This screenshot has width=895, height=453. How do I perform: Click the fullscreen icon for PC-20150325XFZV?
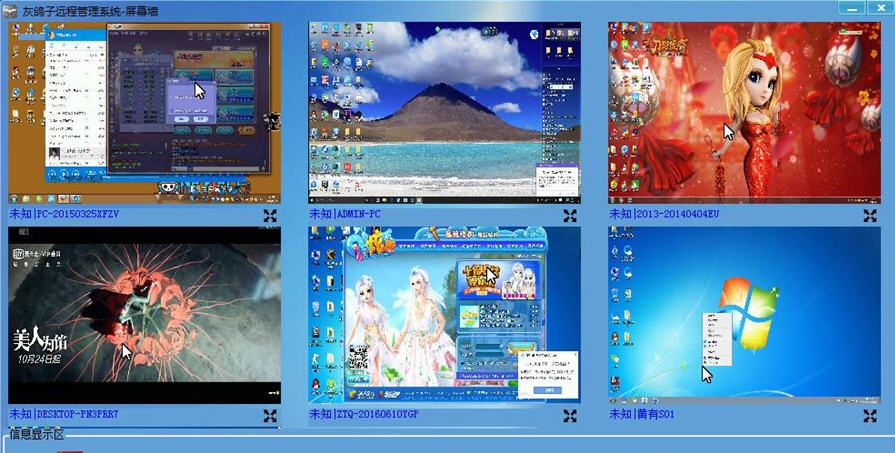270,215
